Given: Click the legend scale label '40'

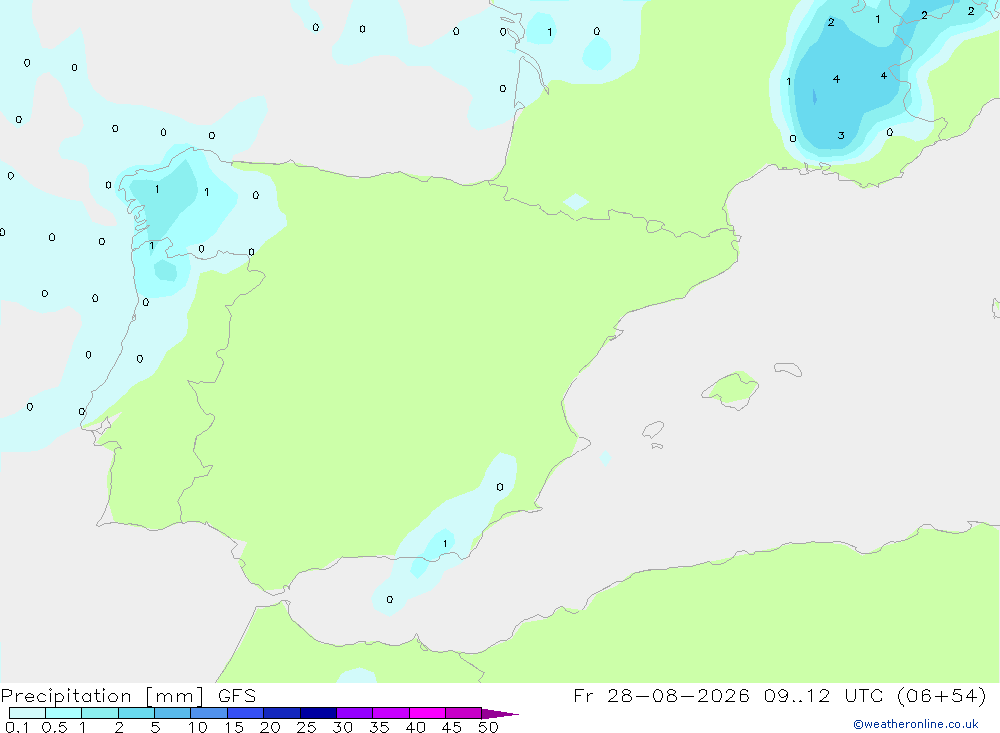Looking at the screenshot, I should [416, 727].
